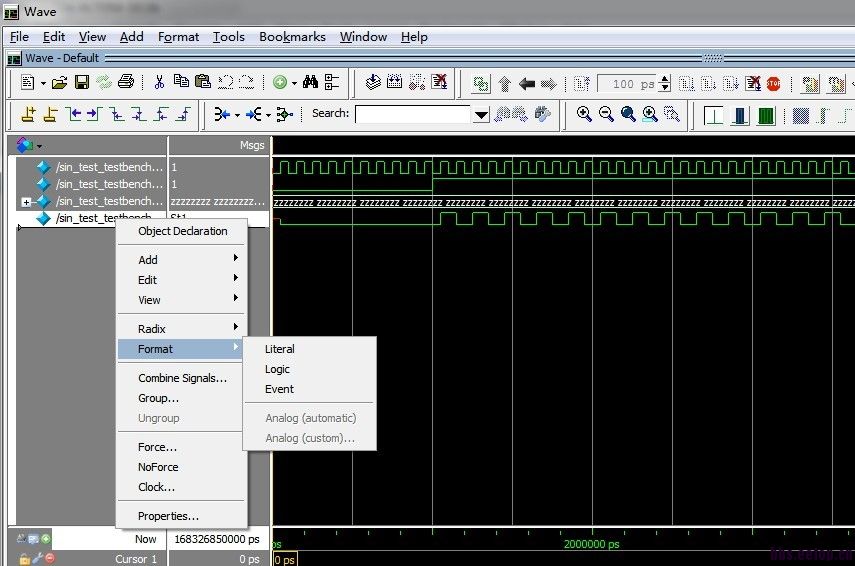Viewport: 855px width, 566px height.
Task: Choose Event in Format submenu
Action: pos(309,389)
